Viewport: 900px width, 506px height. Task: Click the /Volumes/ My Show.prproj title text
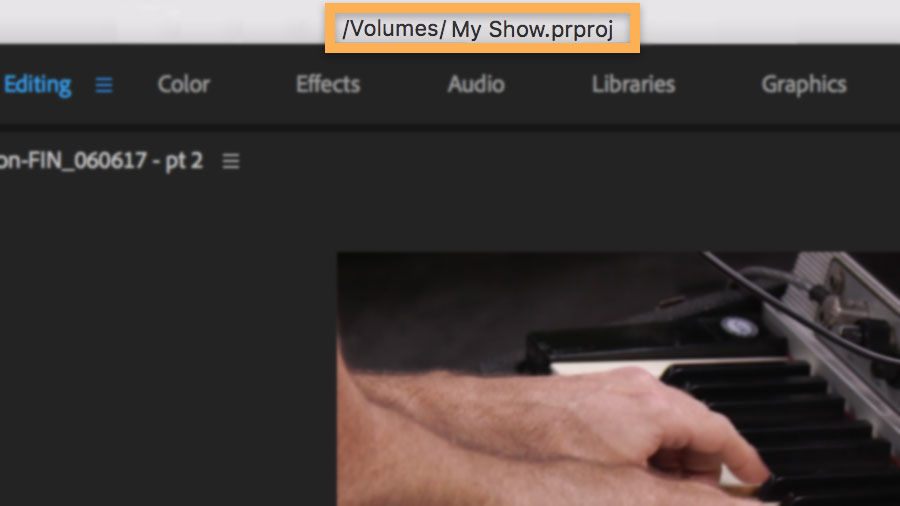478,29
